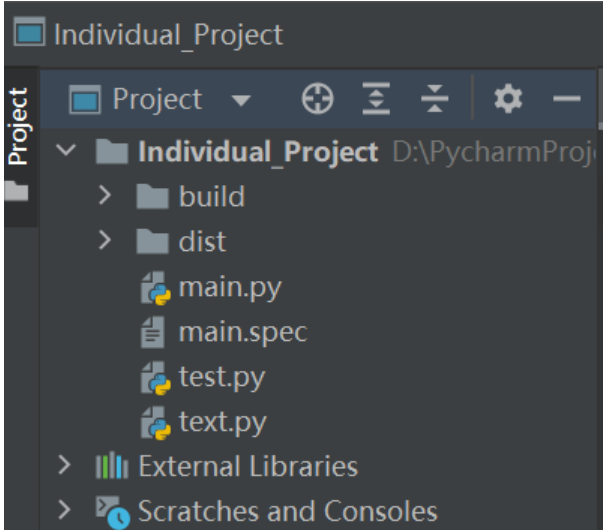Expand the build folder chevron
The height and width of the screenshot is (530, 607).
(105, 195)
